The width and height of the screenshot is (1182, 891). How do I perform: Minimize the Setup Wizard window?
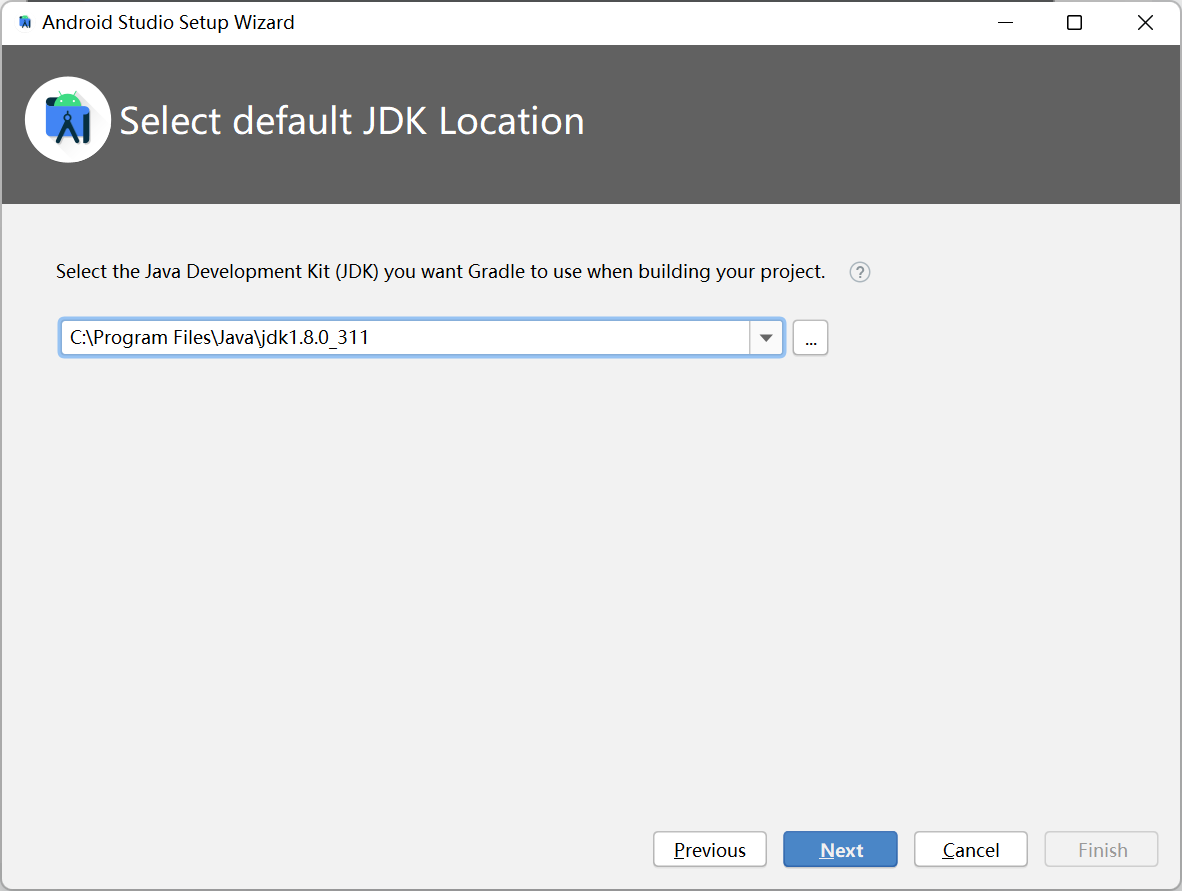click(1005, 23)
